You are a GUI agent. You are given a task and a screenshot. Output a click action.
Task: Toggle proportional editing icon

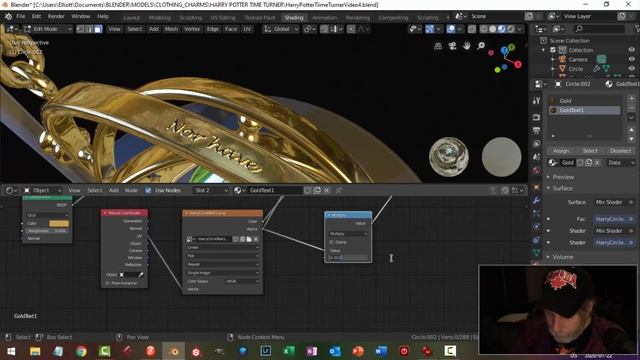[x=351, y=29]
